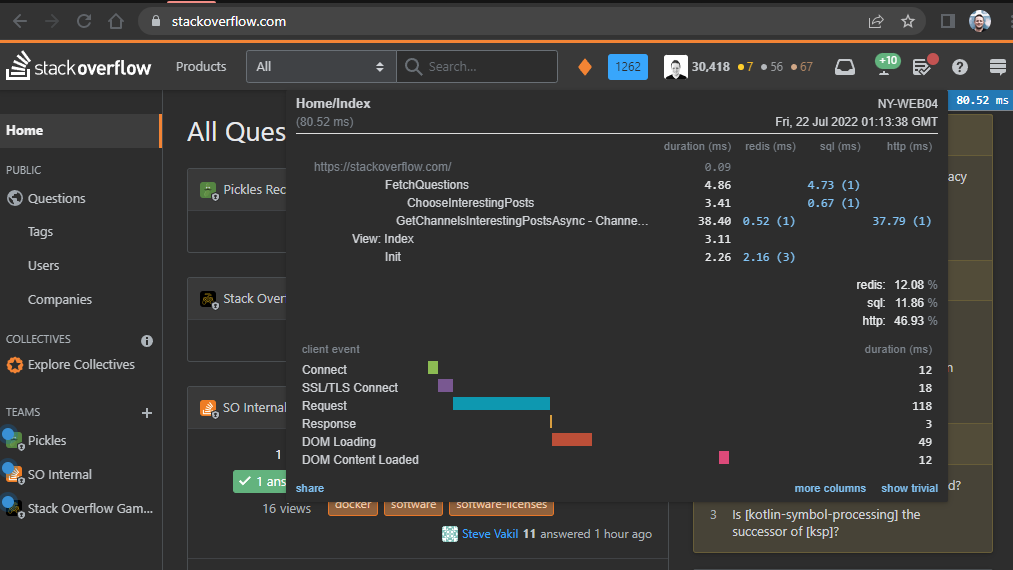Open Users in the sidebar
1013x570 pixels.
tap(43, 266)
